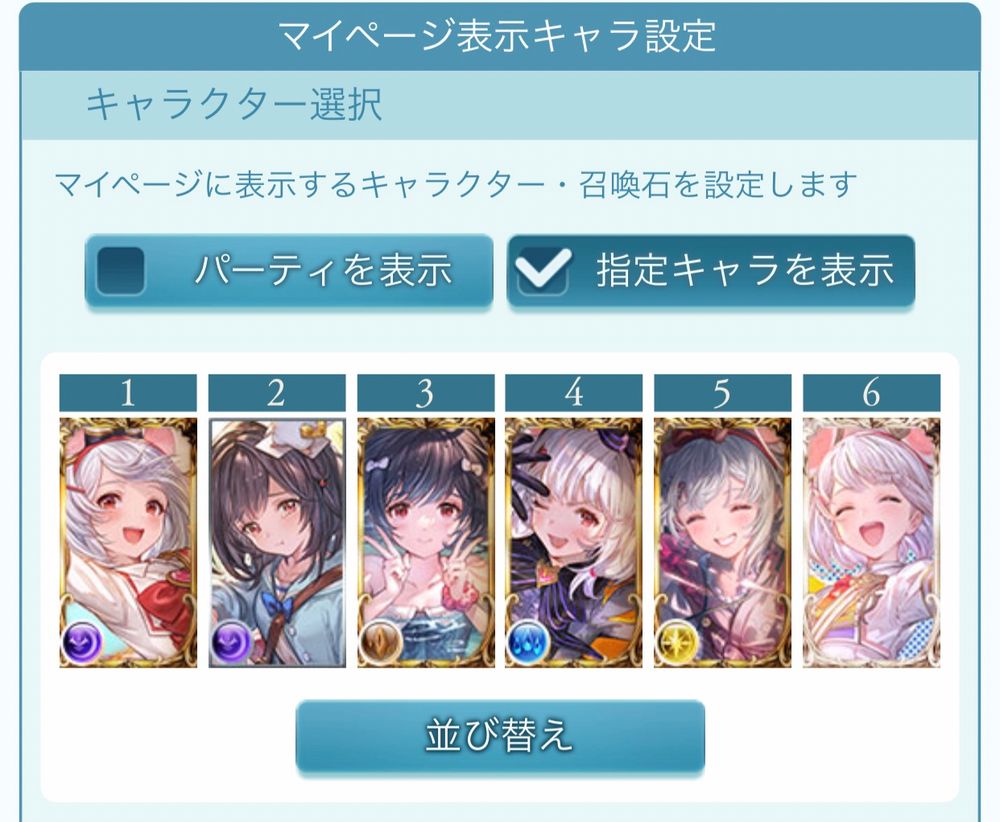
Task: Select the smiling character in slot 5
Action: coord(723,543)
